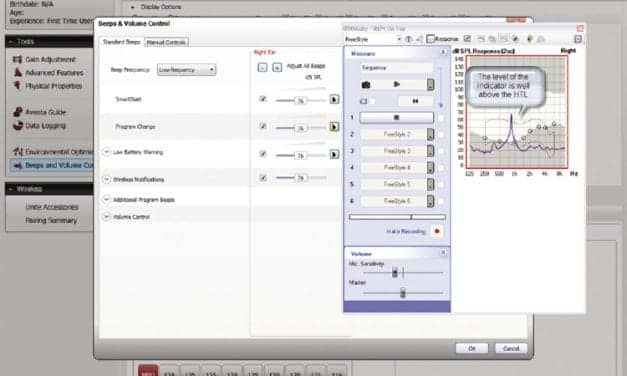Click the lightbulb icon in REM toolbar
The height and width of the screenshot is (376, 627).
(x=530, y=39)
